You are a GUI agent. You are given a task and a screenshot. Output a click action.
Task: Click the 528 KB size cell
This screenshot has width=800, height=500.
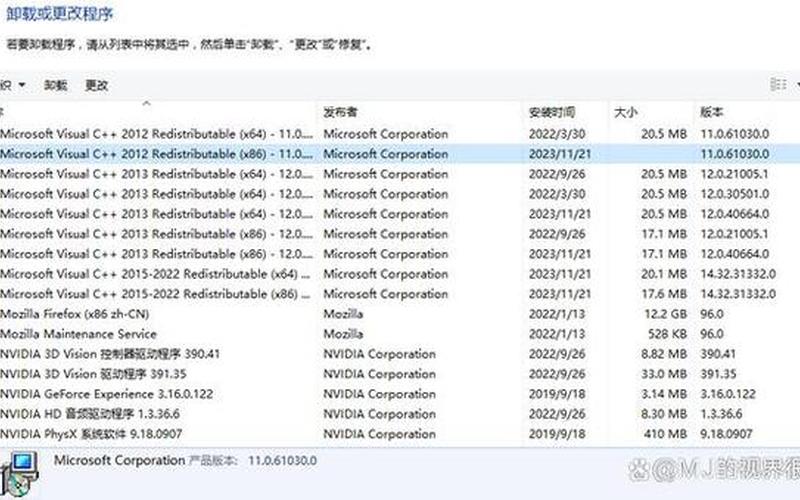(x=667, y=334)
